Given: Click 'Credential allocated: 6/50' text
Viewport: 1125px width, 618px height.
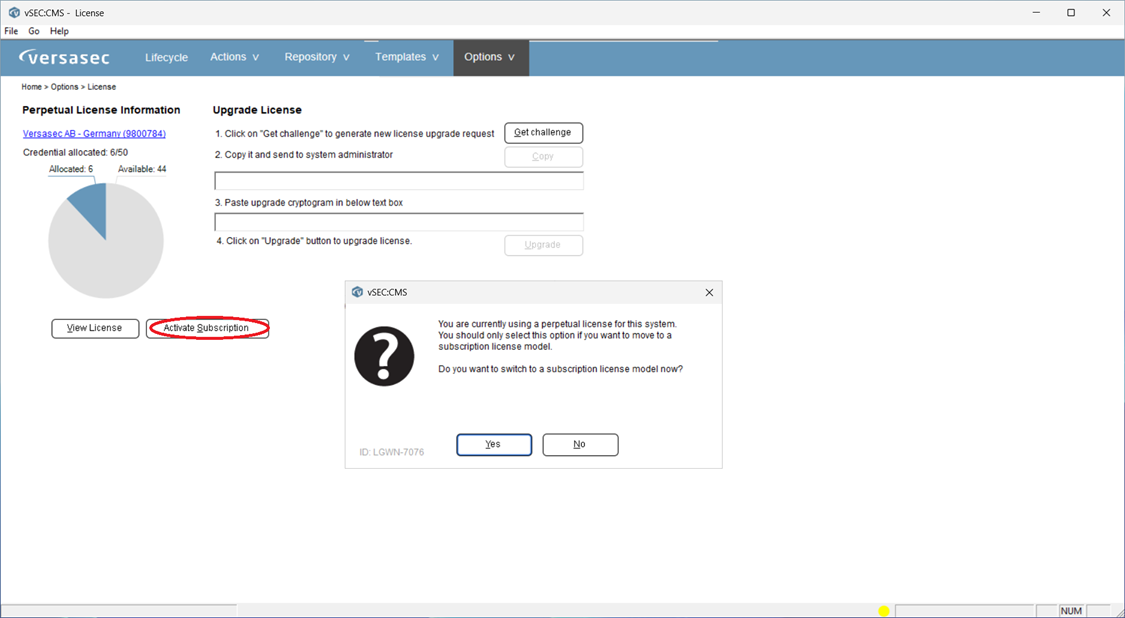Looking at the screenshot, I should [x=75, y=153].
